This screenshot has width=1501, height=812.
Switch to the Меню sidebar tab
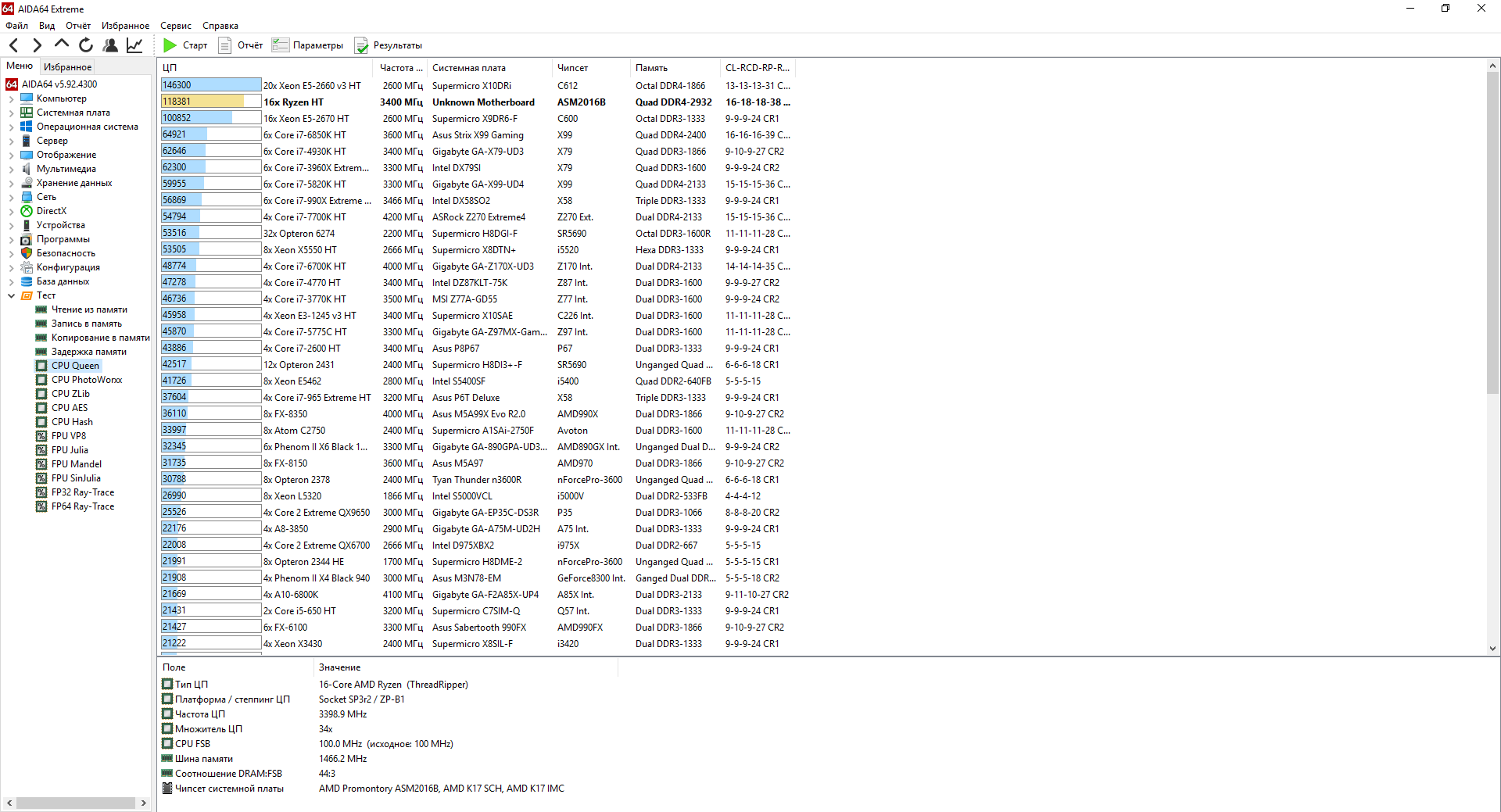click(x=20, y=66)
